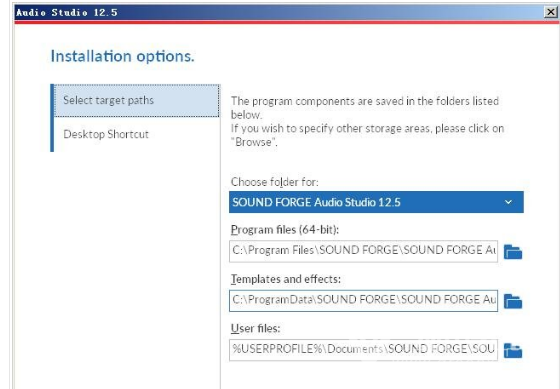This screenshot has width=560, height=389.
Task: Select the User files path input box
Action: point(364,350)
